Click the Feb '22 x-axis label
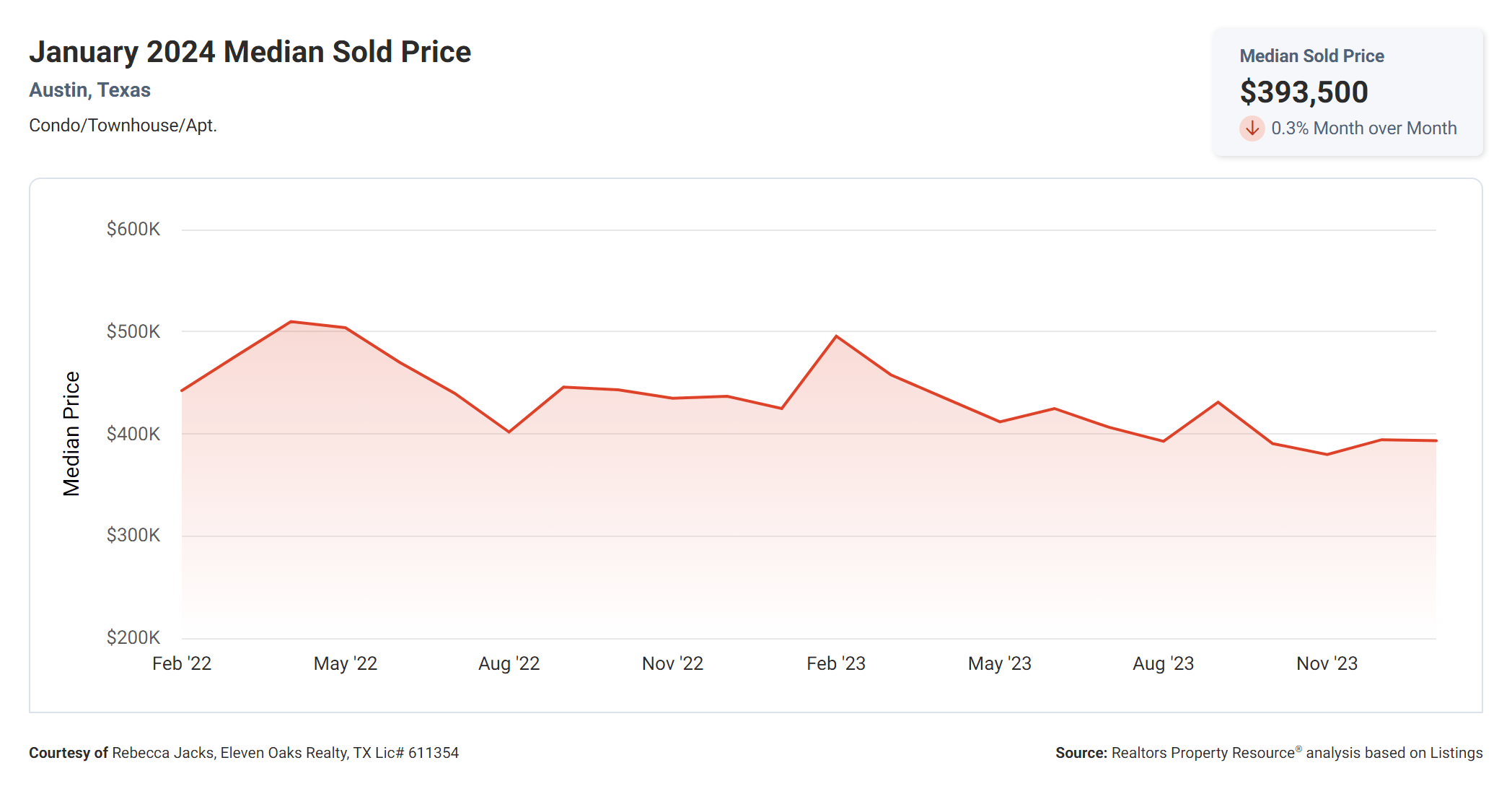The height and width of the screenshot is (794, 1512). [x=182, y=663]
